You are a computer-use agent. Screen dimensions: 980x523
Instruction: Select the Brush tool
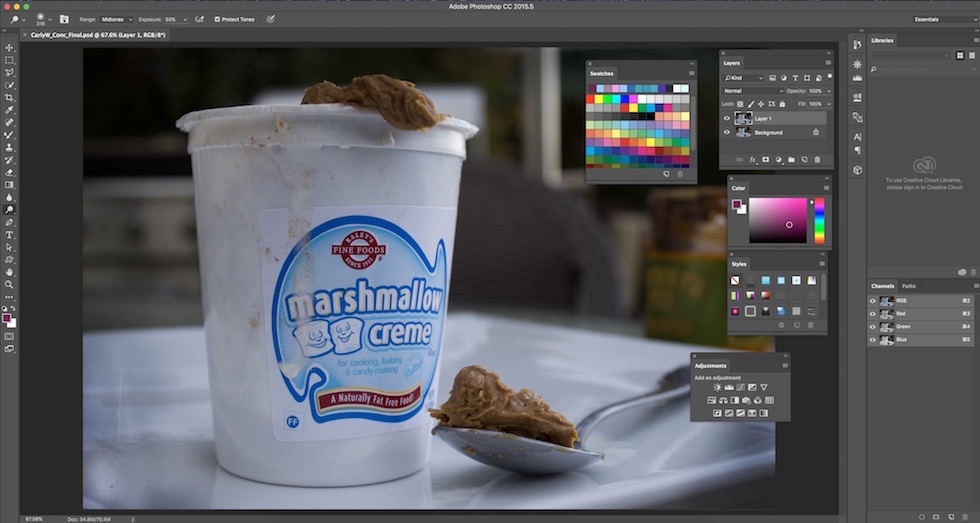coord(9,135)
